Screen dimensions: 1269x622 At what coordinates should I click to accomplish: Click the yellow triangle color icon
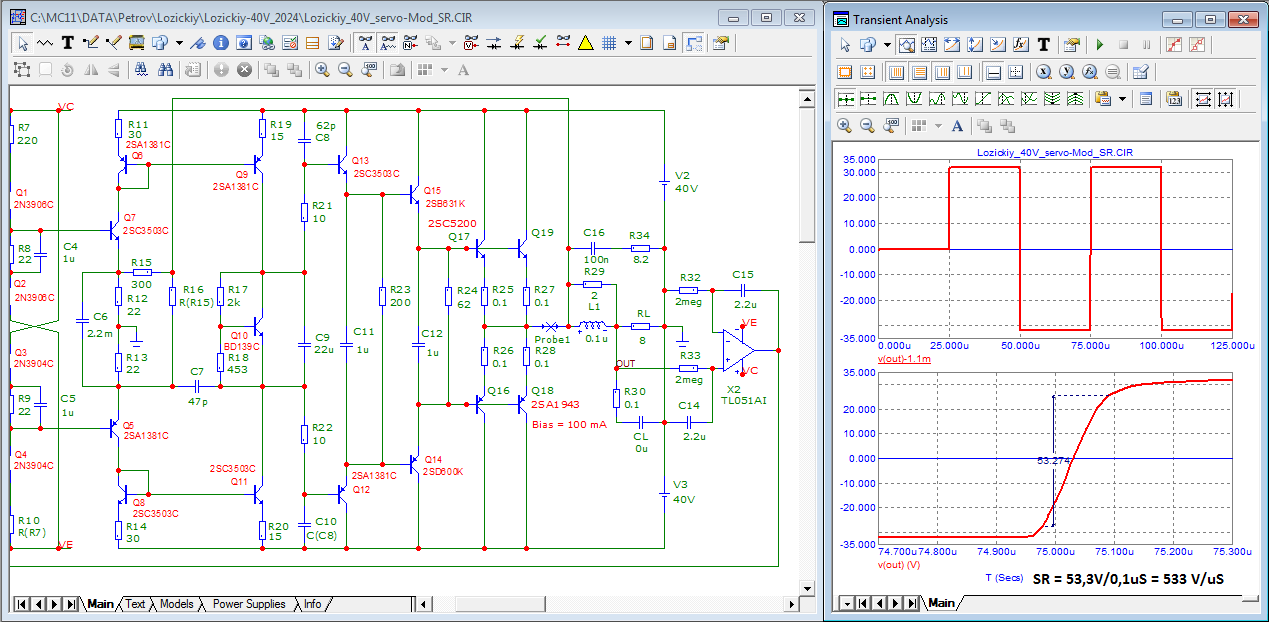pyautogui.click(x=585, y=43)
